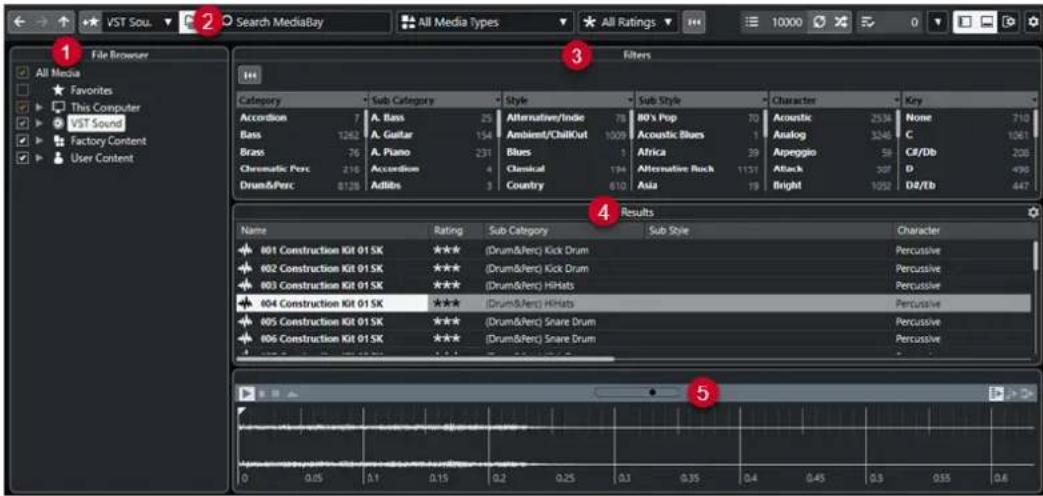Toggle the left zone visibility button

[x=963, y=22]
